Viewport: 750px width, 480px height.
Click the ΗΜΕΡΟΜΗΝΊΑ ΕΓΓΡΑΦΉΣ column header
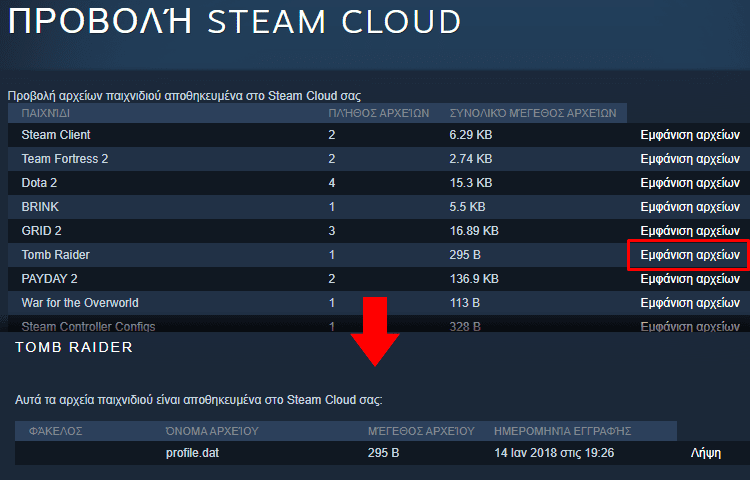click(x=562, y=431)
